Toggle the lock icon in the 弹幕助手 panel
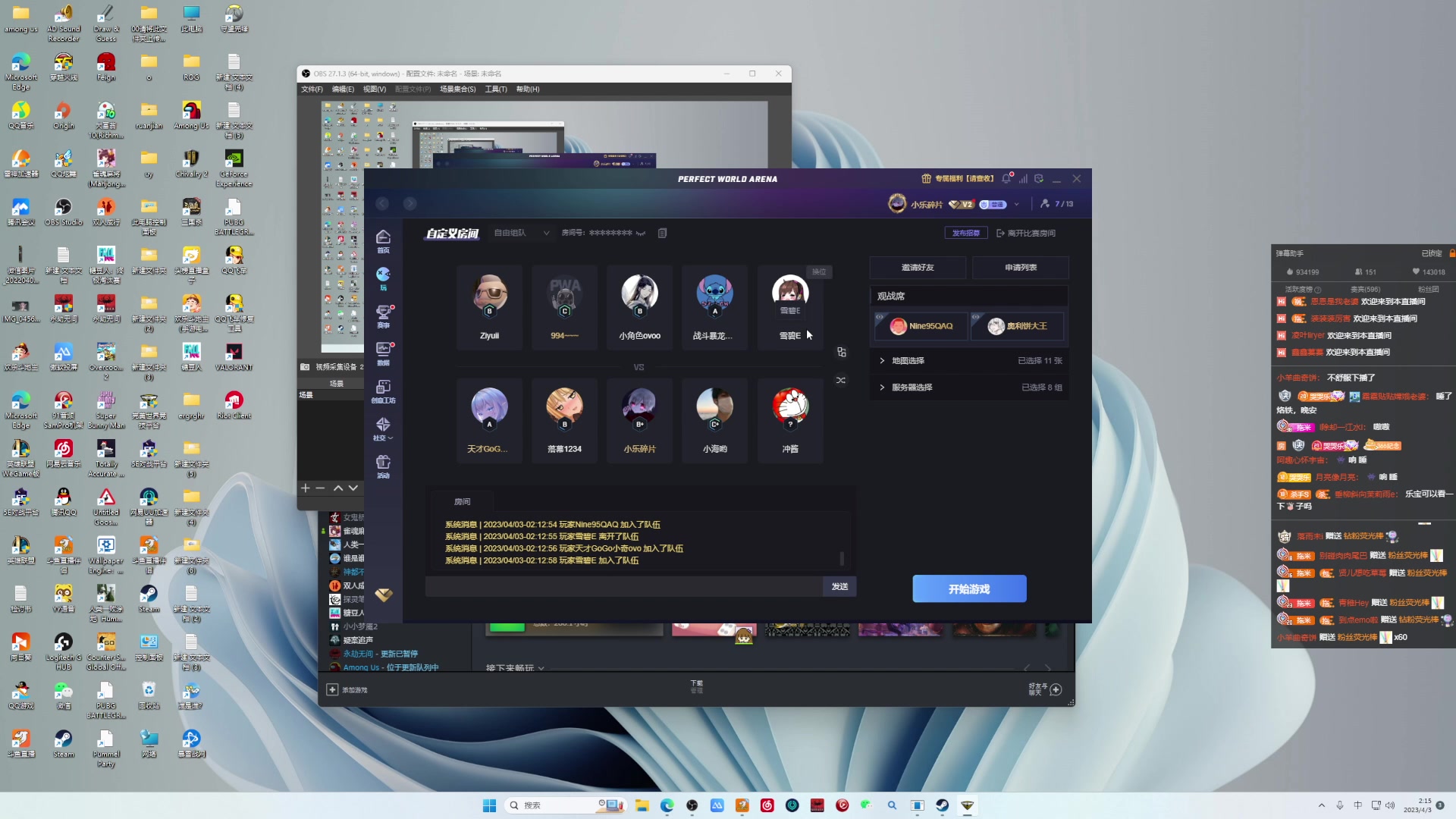 (x=1451, y=253)
